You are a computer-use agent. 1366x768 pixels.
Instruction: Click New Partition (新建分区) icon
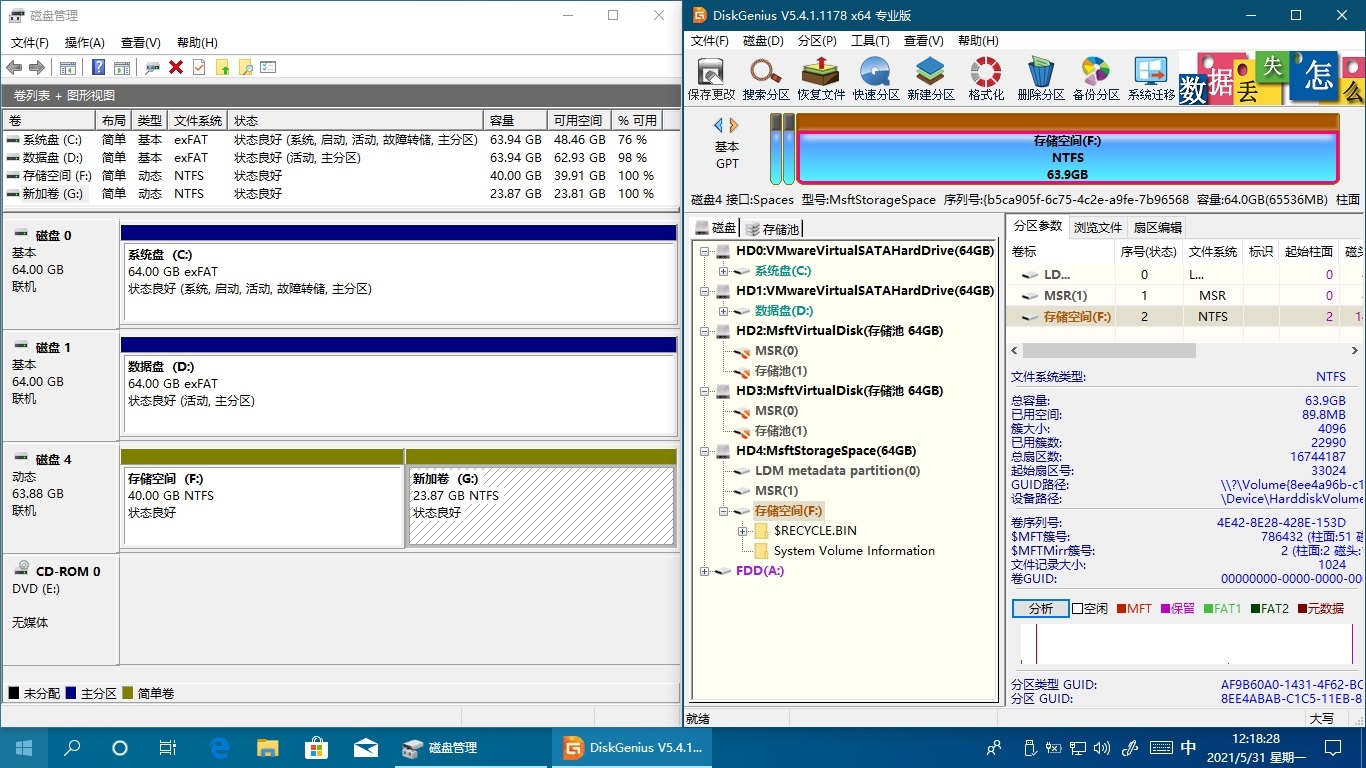931,79
